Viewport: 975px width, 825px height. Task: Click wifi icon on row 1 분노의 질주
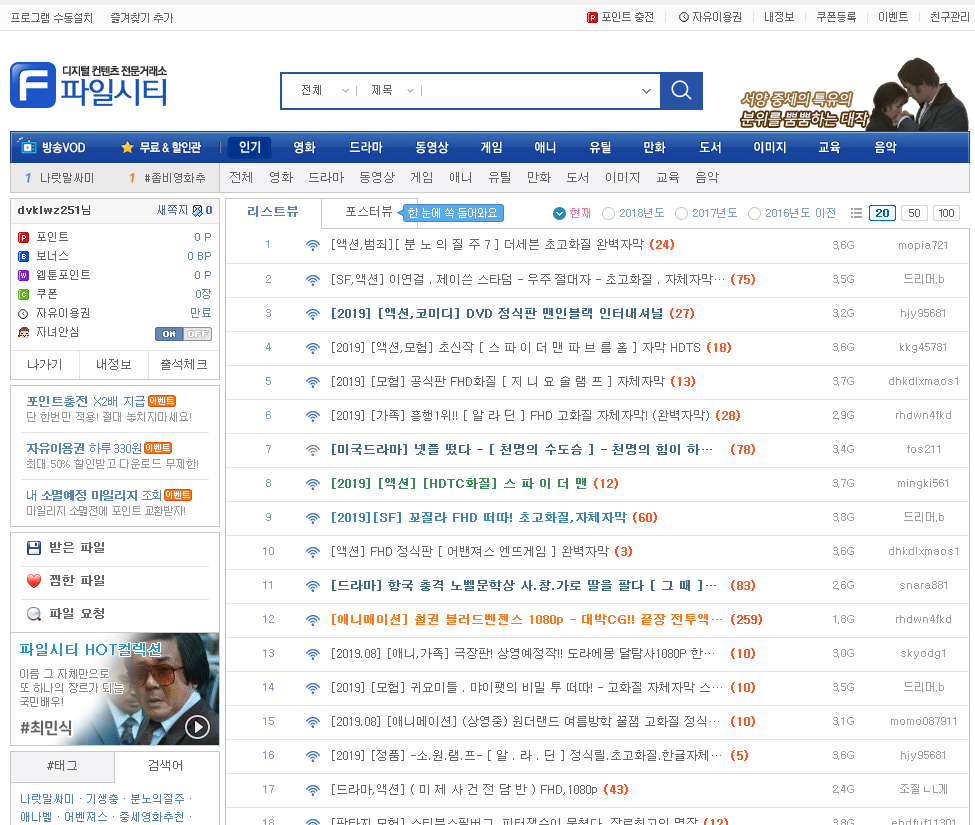313,245
